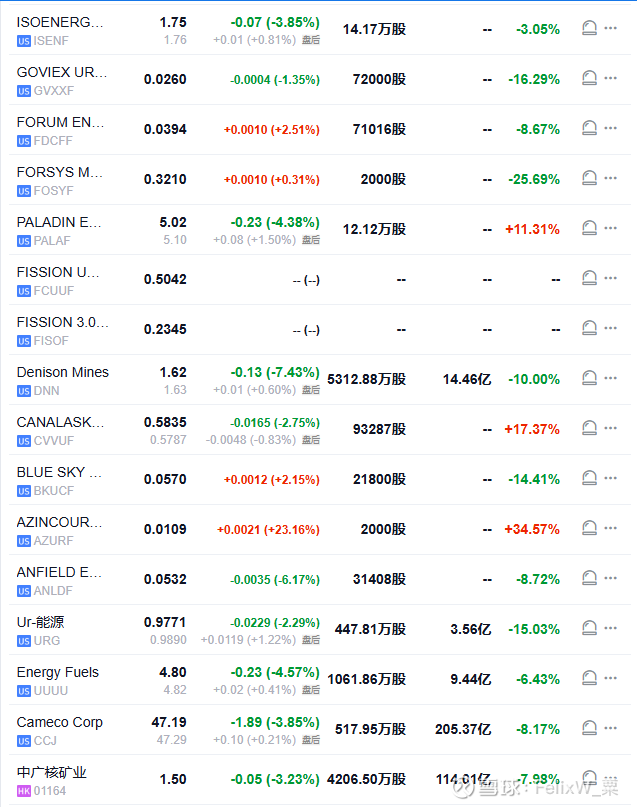This screenshot has width=637, height=807.
Task: Open Cameco Corp stock name
Action: click(x=60, y=722)
